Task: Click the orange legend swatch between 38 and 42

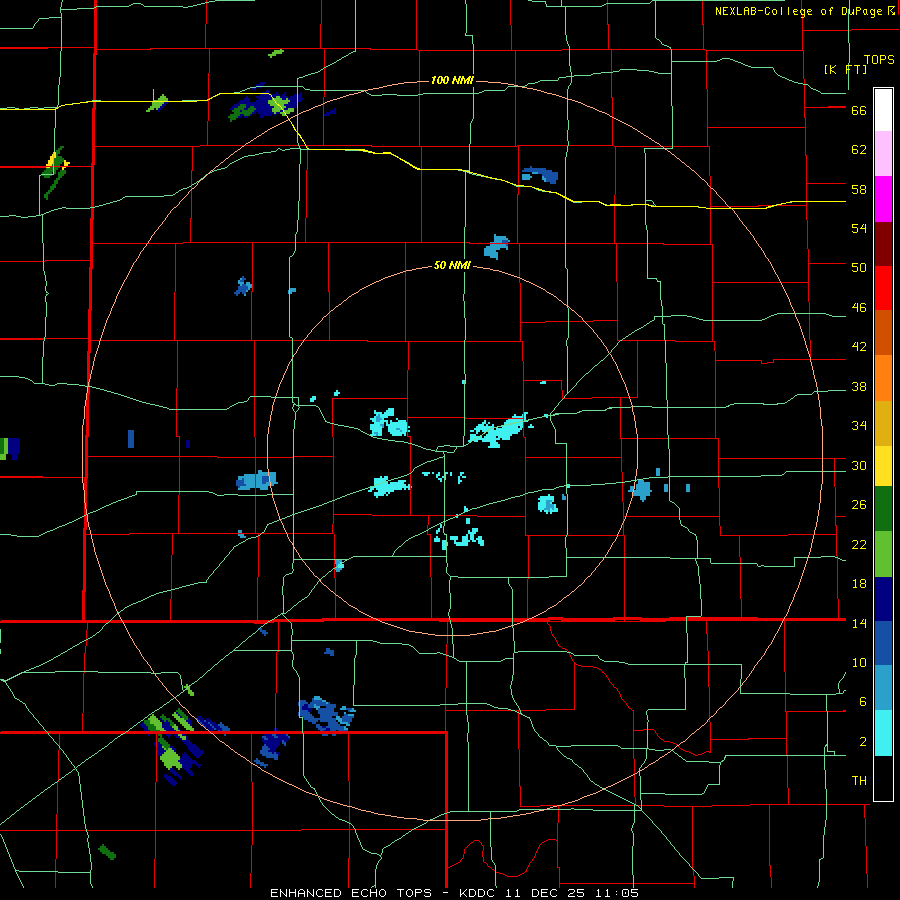Action: (x=883, y=378)
